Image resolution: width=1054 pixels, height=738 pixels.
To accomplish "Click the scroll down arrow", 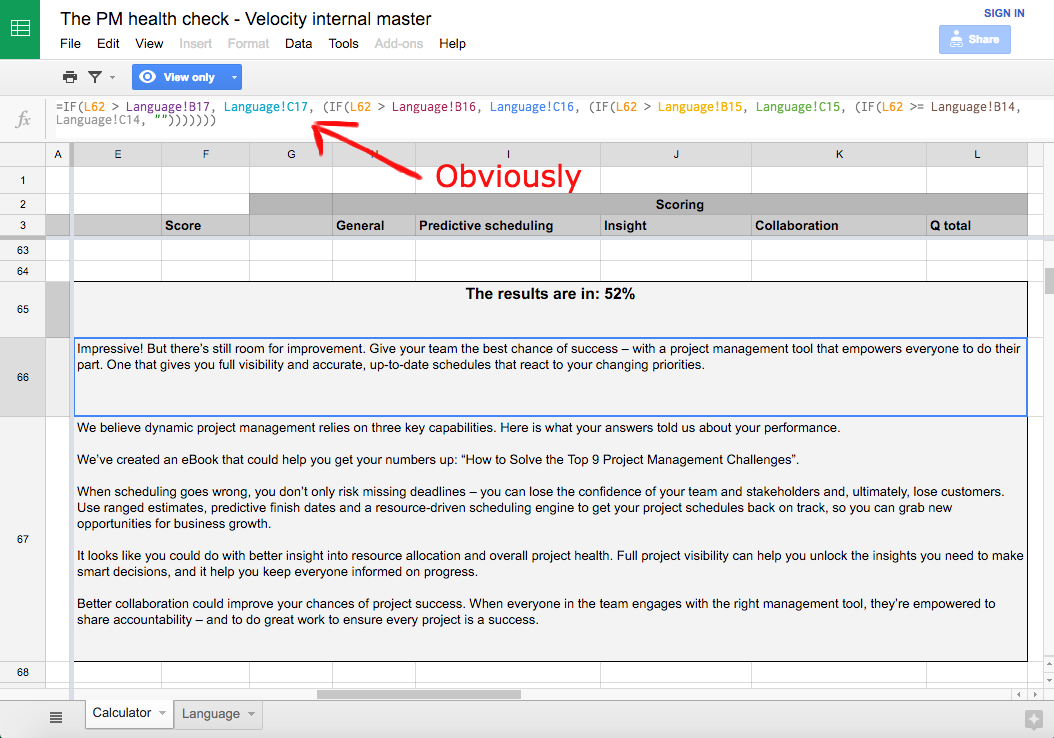I will pos(1049,680).
